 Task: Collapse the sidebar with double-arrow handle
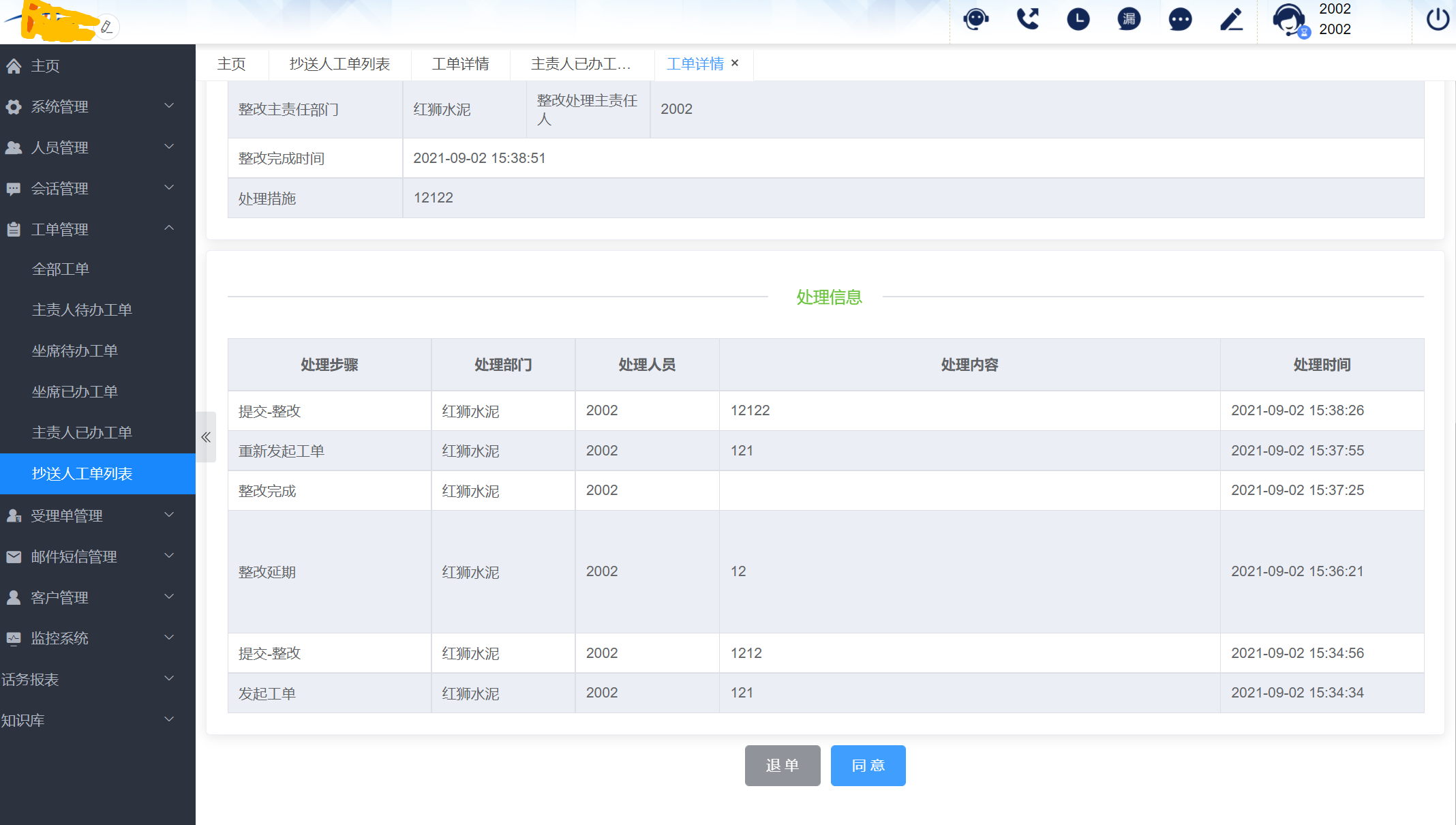click(x=206, y=437)
